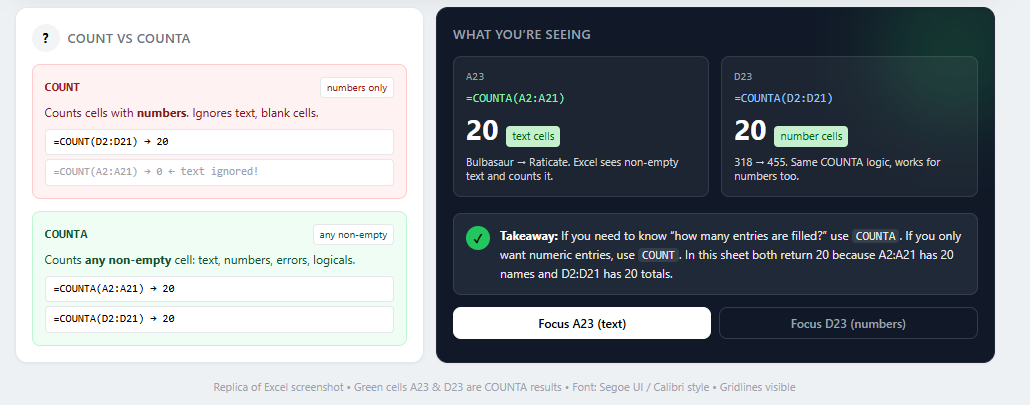The height and width of the screenshot is (405, 1030).
Task: Click the green 'number cells' tag
Action: [811, 137]
